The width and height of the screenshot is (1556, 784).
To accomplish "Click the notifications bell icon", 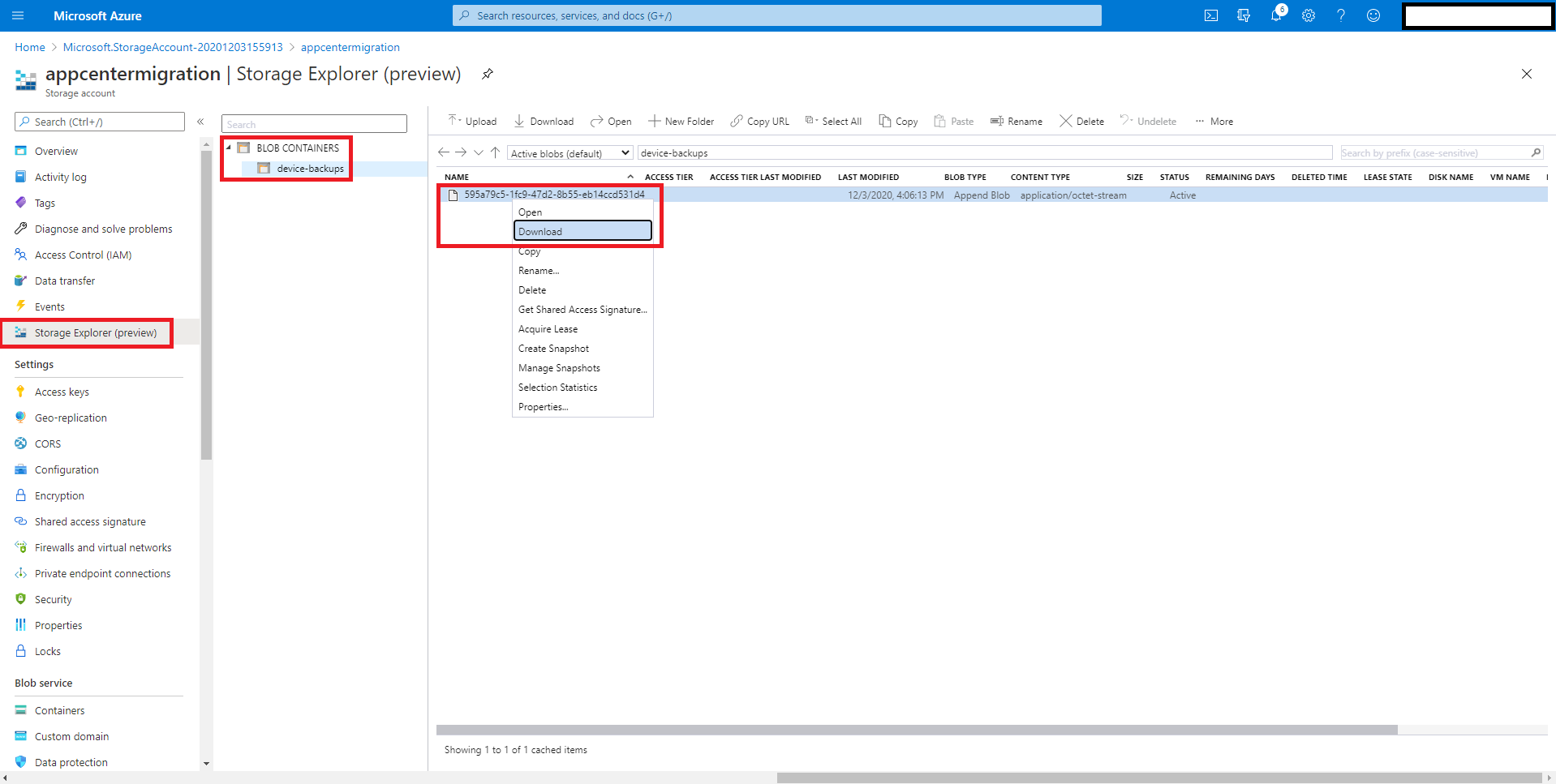I will 1276,15.
